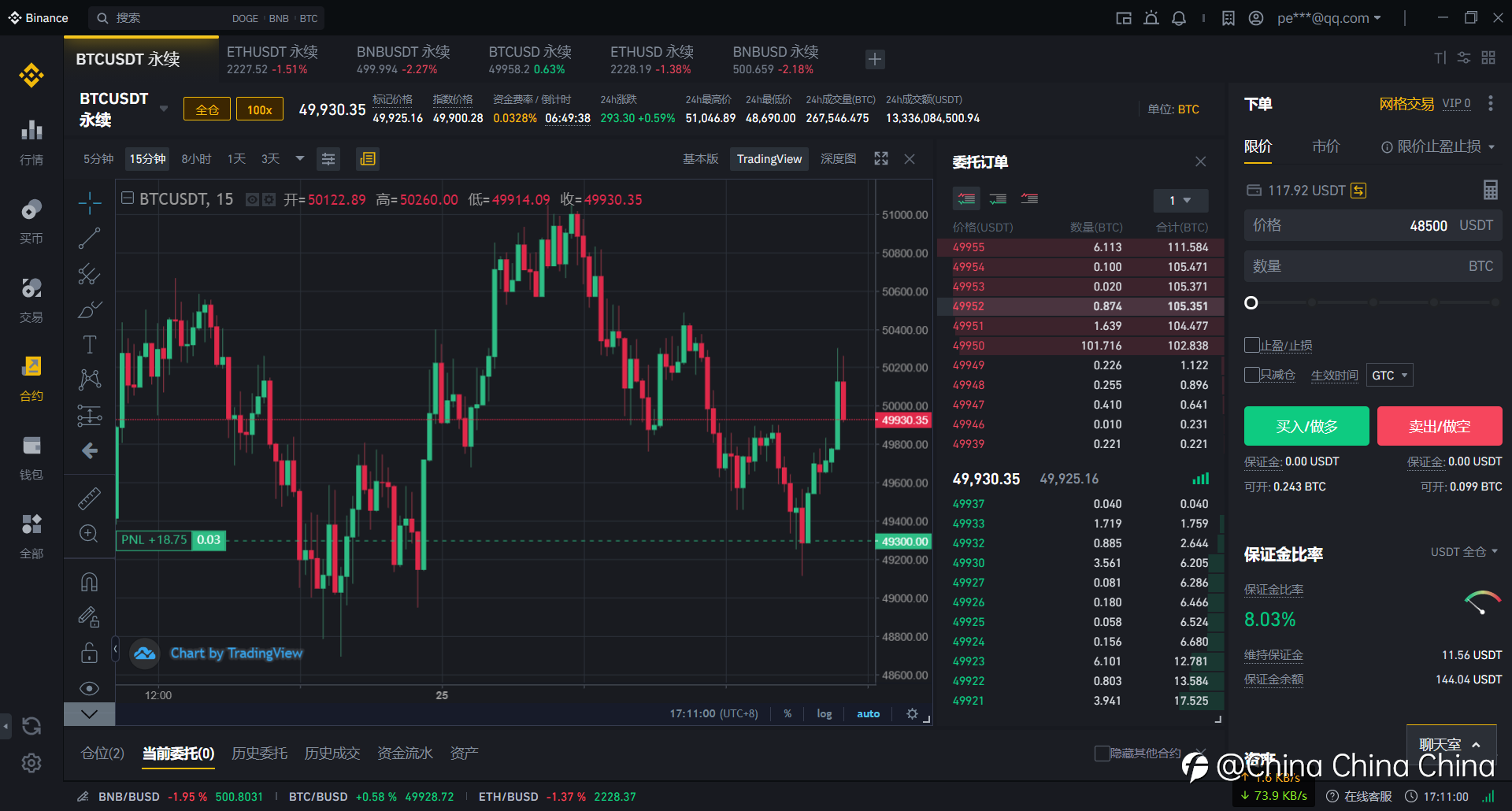Click the 价格 price input field

(x=1373, y=226)
